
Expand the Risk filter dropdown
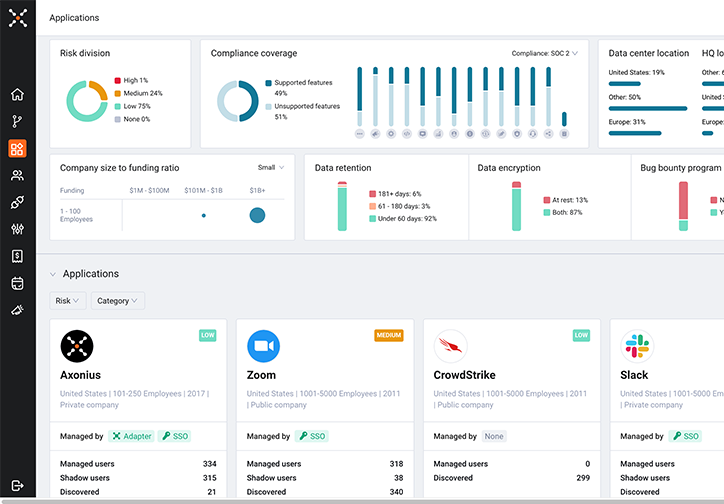tap(68, 301)
